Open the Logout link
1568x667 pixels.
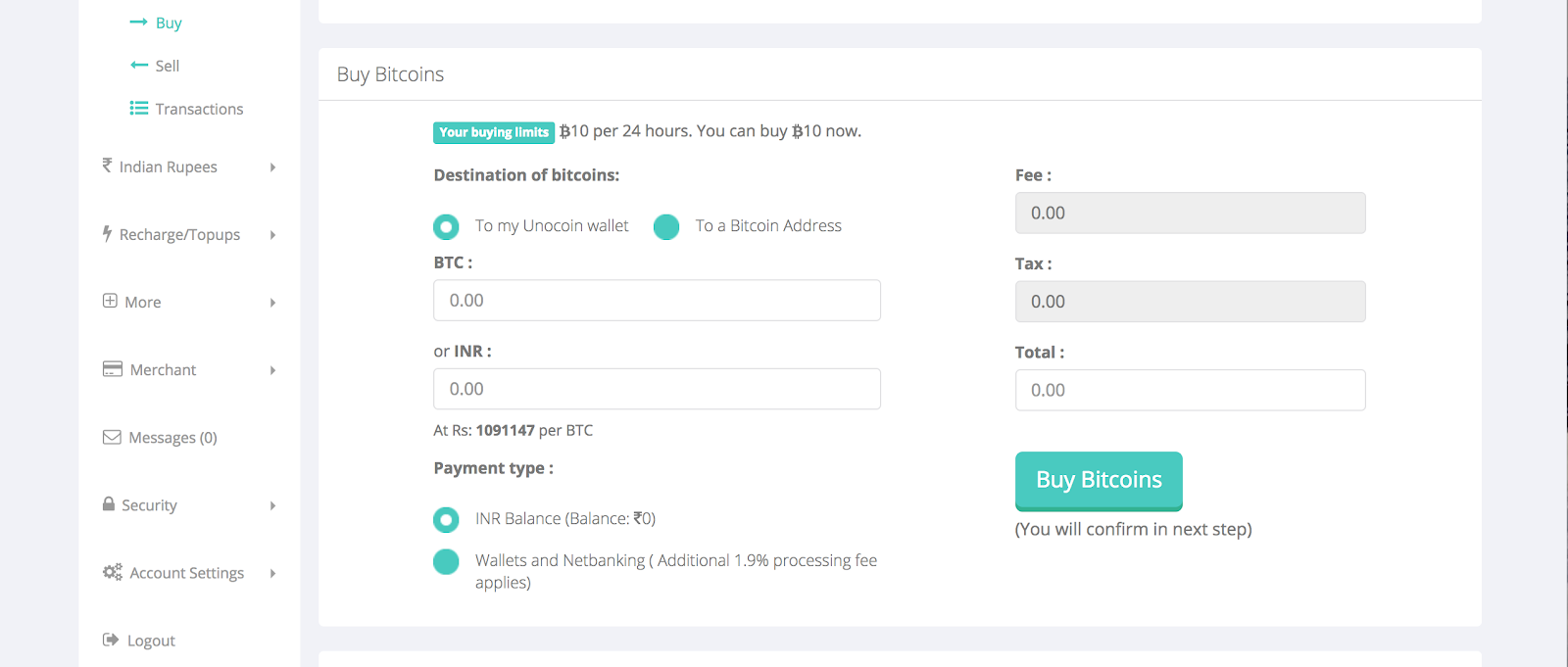click(x=151, y=641)
